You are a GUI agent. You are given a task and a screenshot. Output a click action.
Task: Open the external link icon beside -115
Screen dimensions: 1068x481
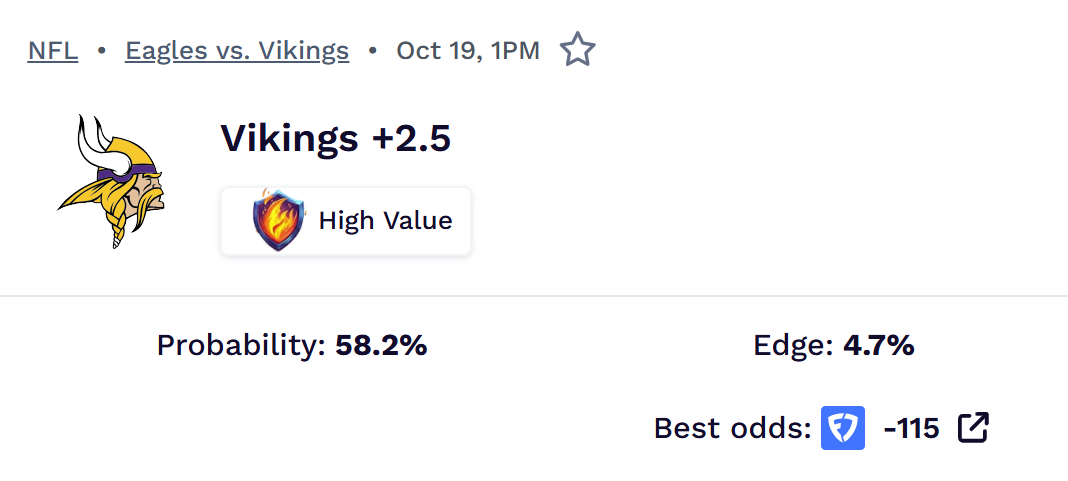(973, 428)
